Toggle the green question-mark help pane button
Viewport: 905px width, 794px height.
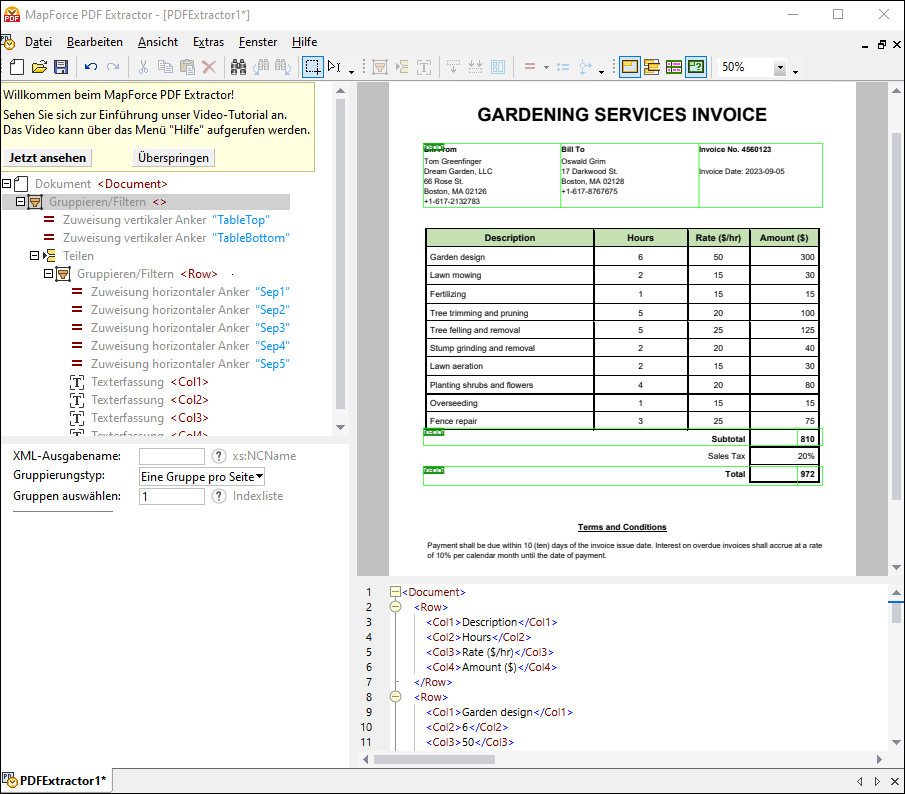(x=696, y=67)
